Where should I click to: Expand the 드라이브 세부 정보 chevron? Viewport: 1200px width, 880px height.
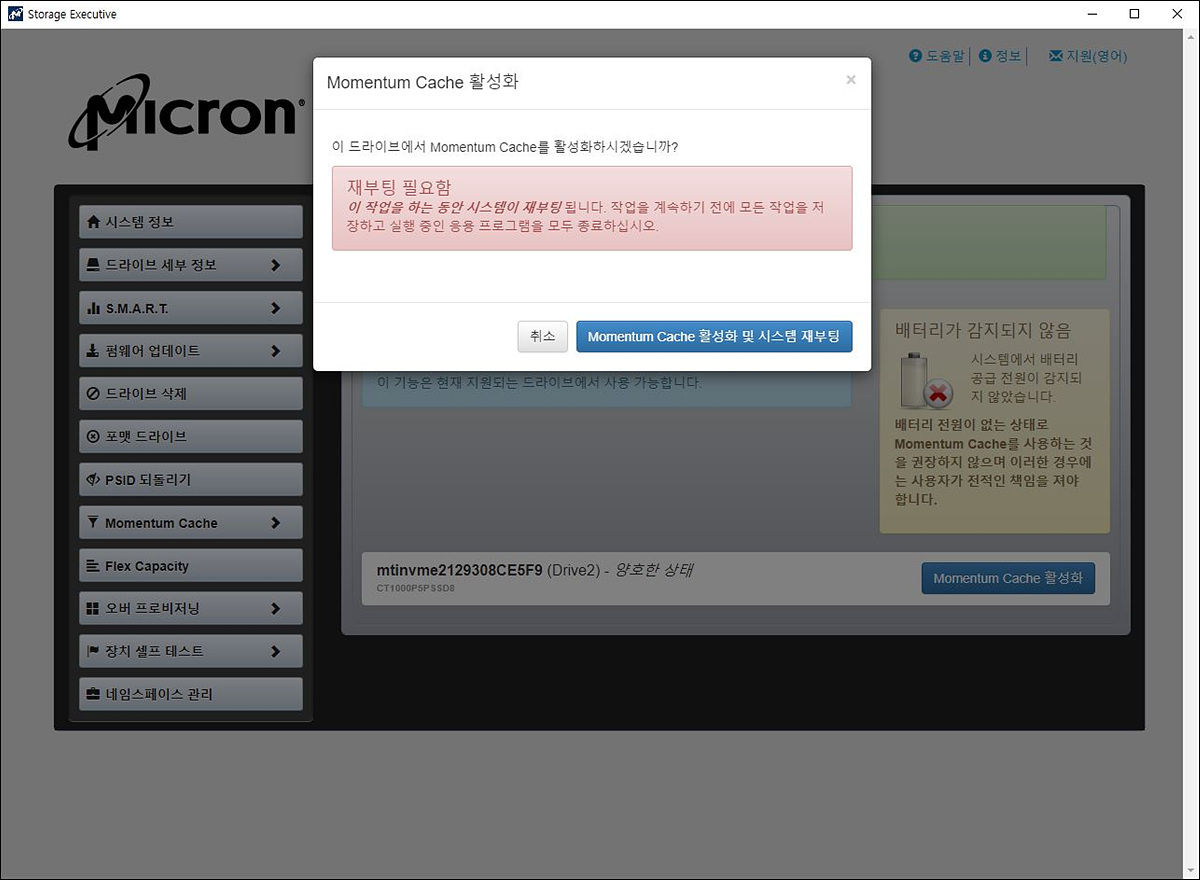[x=276, y=266]
